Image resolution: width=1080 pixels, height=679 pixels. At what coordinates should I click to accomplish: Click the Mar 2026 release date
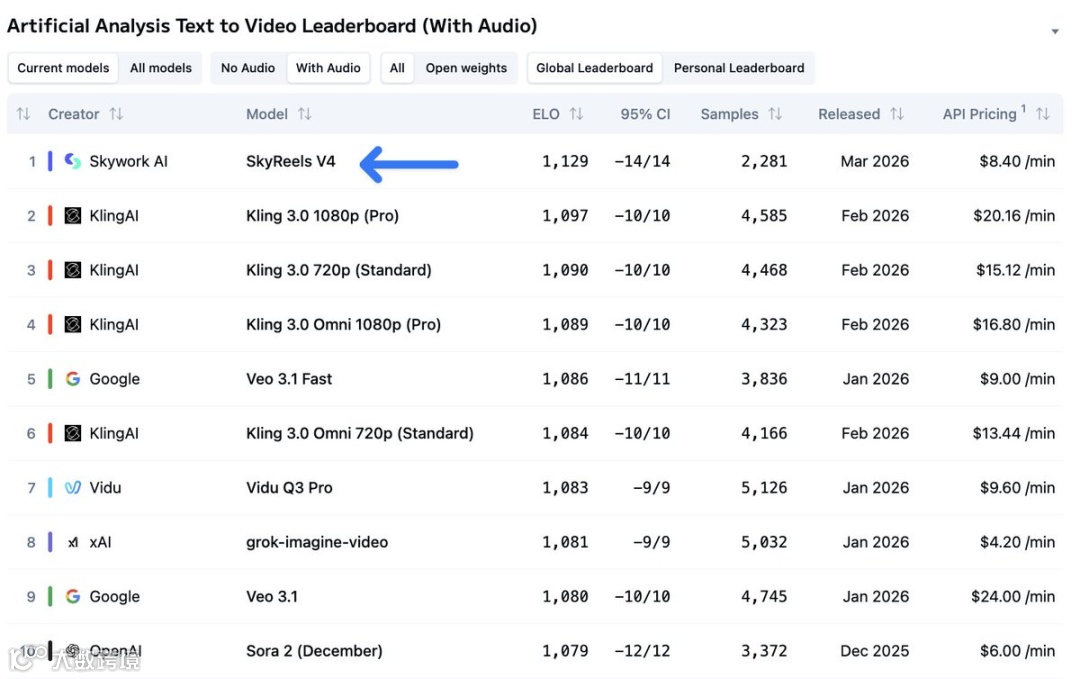[x=874, y=161]
